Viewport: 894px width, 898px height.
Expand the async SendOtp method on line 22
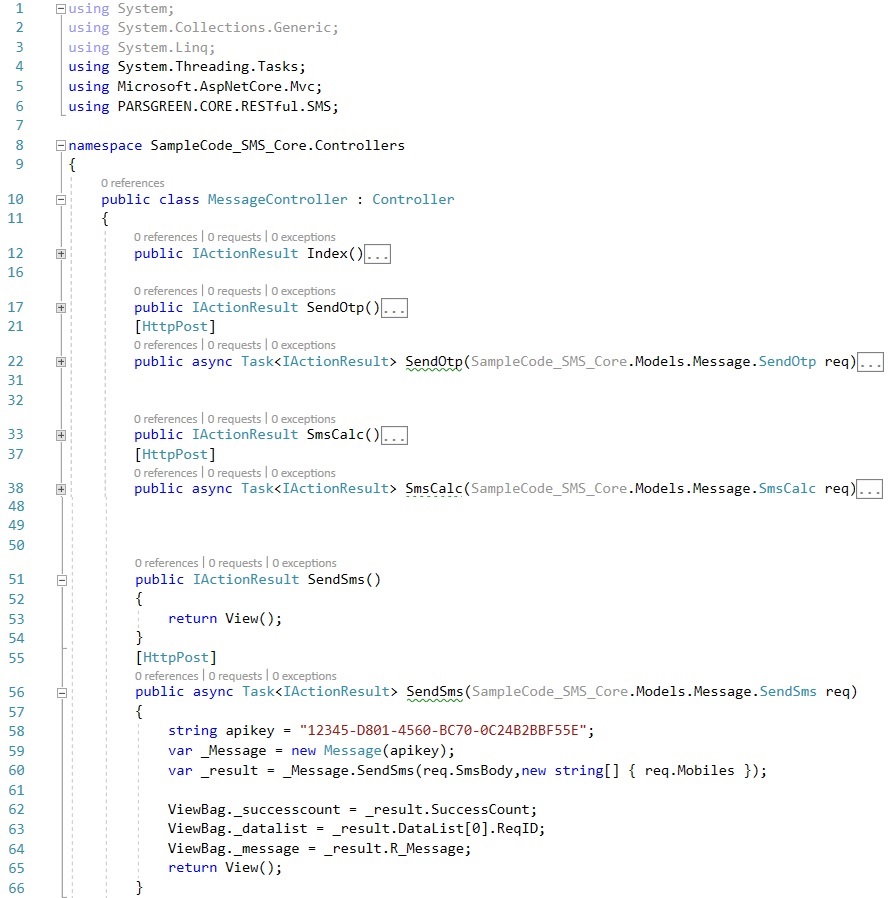(x=61, y=362)
